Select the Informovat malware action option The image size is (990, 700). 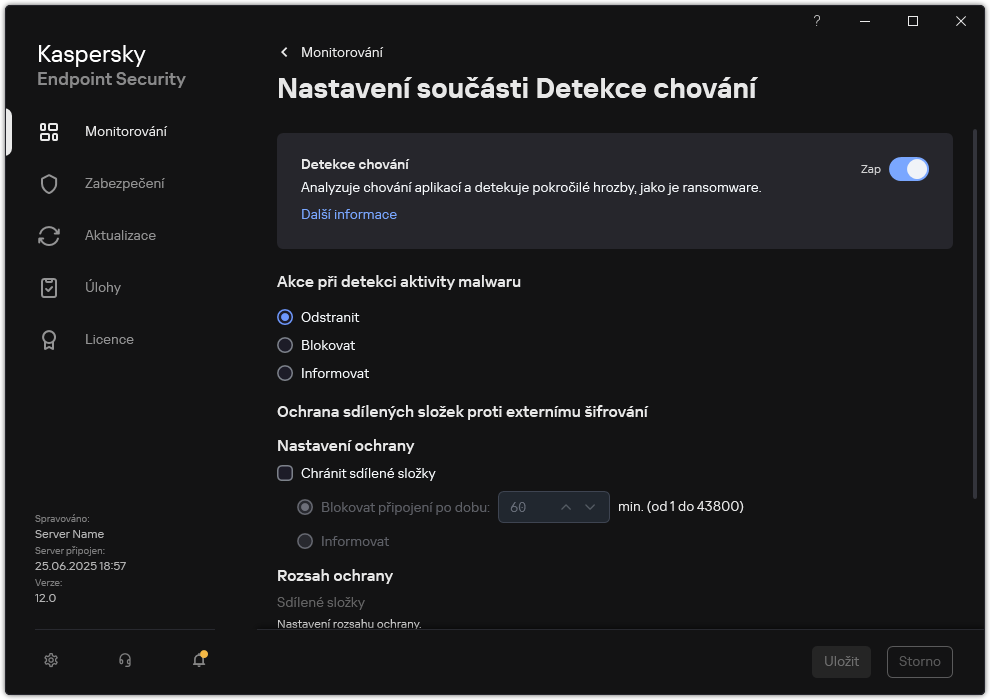(x=283, y=373)
